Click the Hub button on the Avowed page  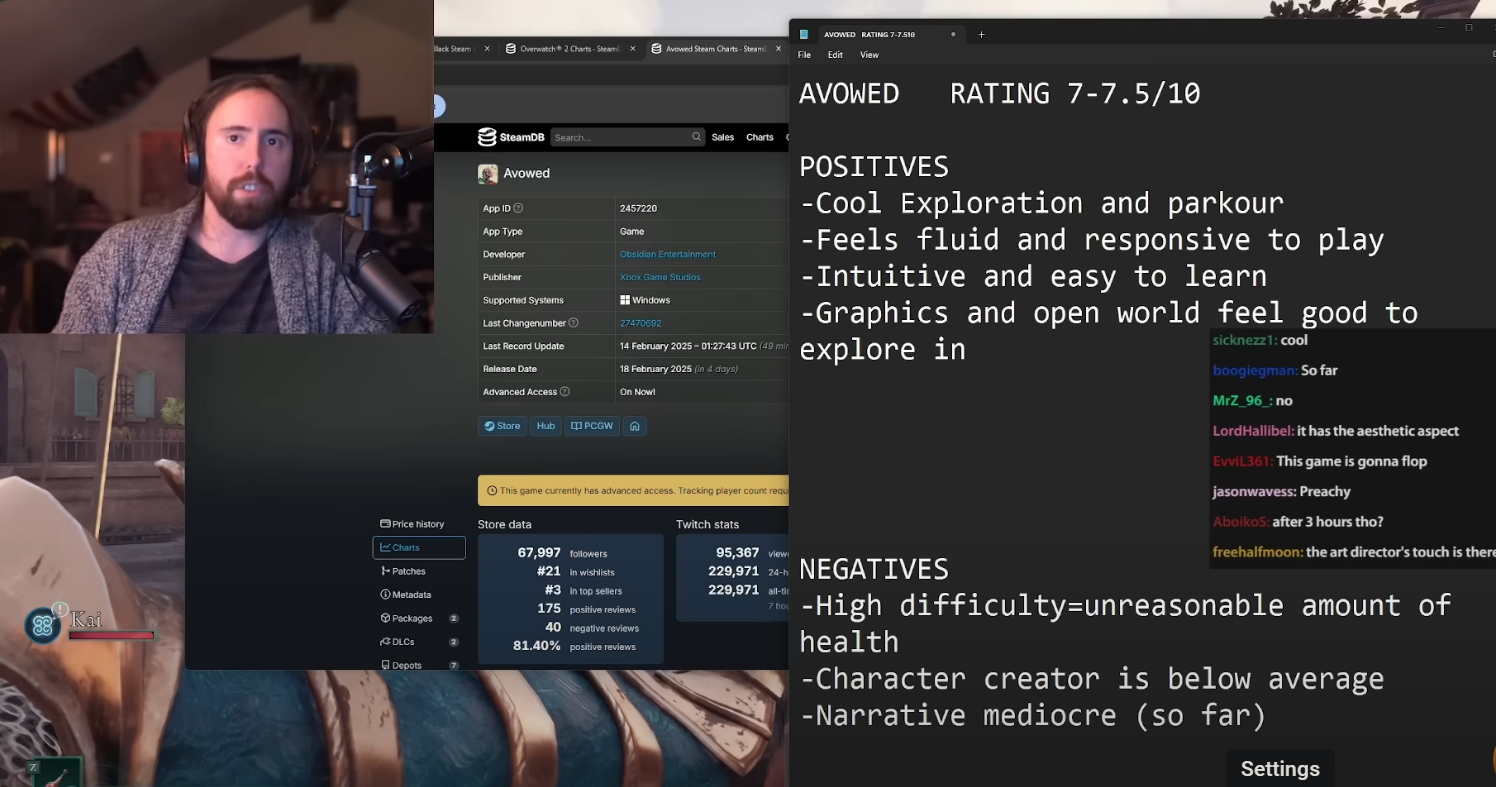[x=545, y=426]
